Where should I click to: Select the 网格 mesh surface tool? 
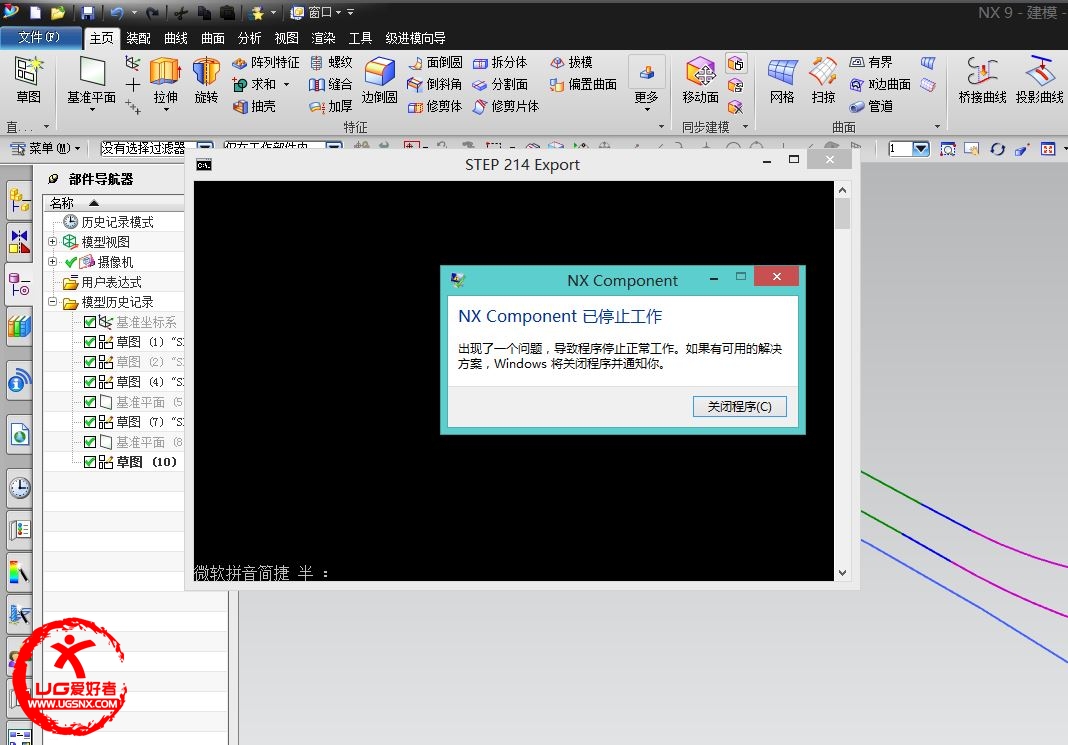click(782, 80)
